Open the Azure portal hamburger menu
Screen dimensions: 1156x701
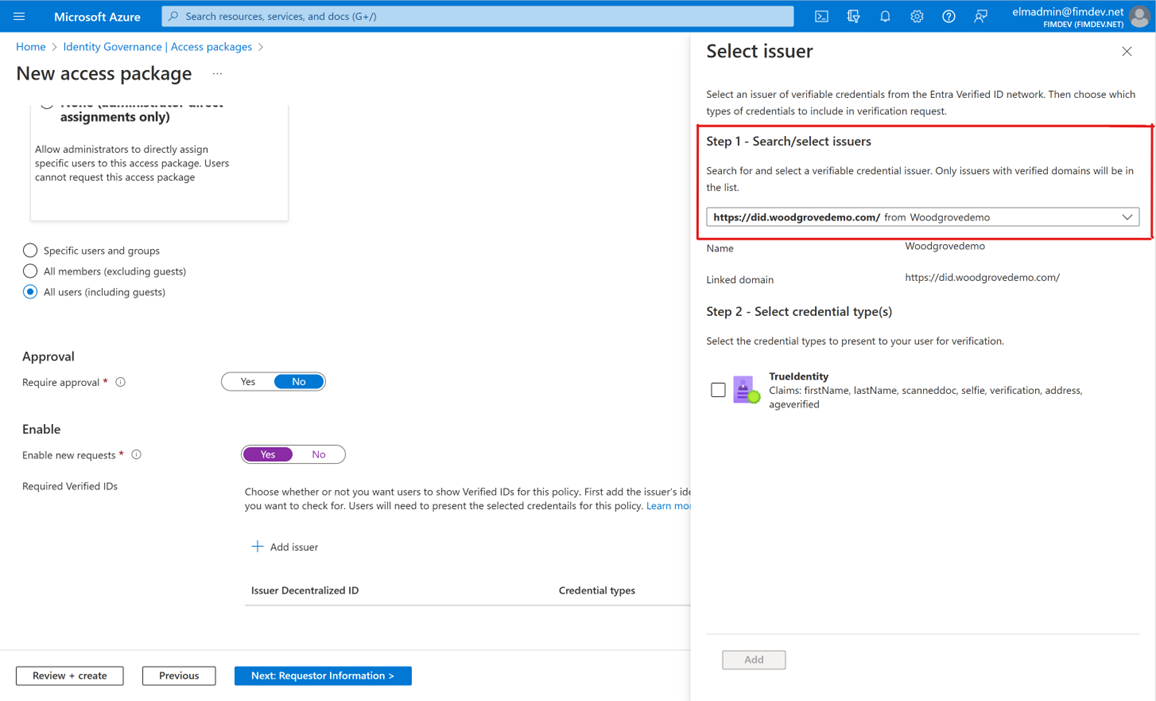coord(19,16)
